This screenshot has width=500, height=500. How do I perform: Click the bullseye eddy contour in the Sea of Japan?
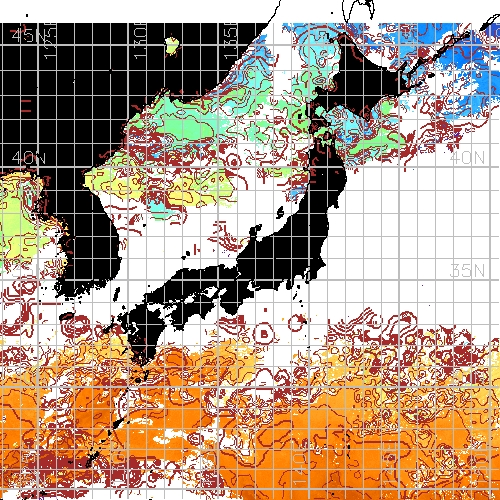tap(233, 162)
